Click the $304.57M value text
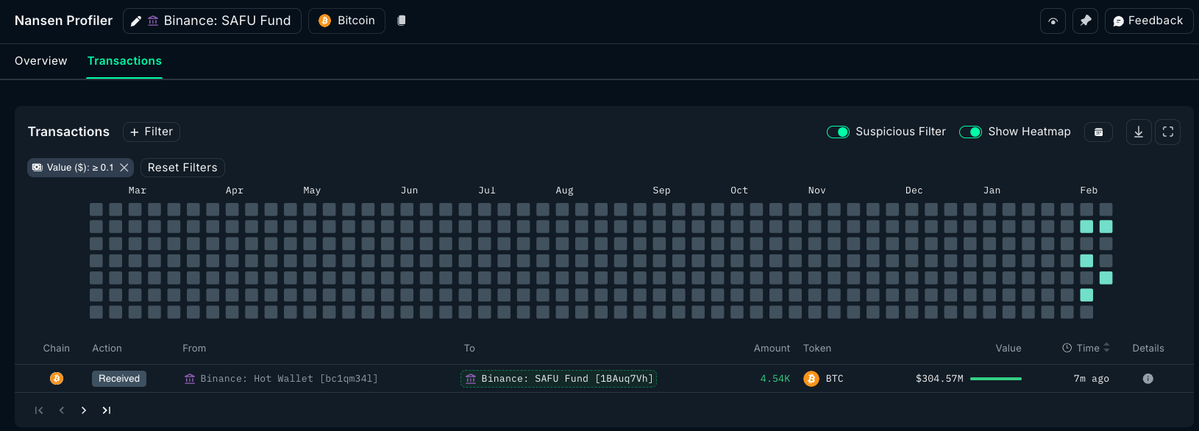Image resolution: width=1199 pixels, height=431 pixels. [x=939, y=378]
